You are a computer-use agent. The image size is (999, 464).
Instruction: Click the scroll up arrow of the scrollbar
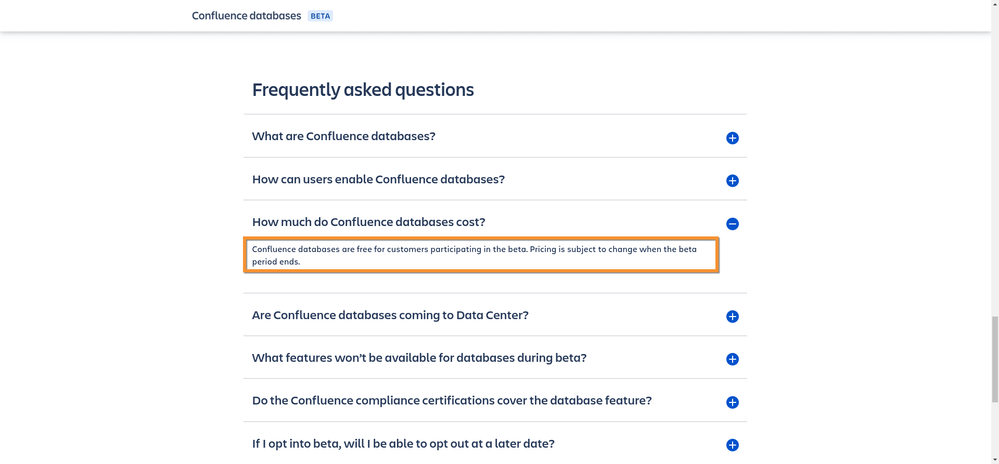click(994, 5)
